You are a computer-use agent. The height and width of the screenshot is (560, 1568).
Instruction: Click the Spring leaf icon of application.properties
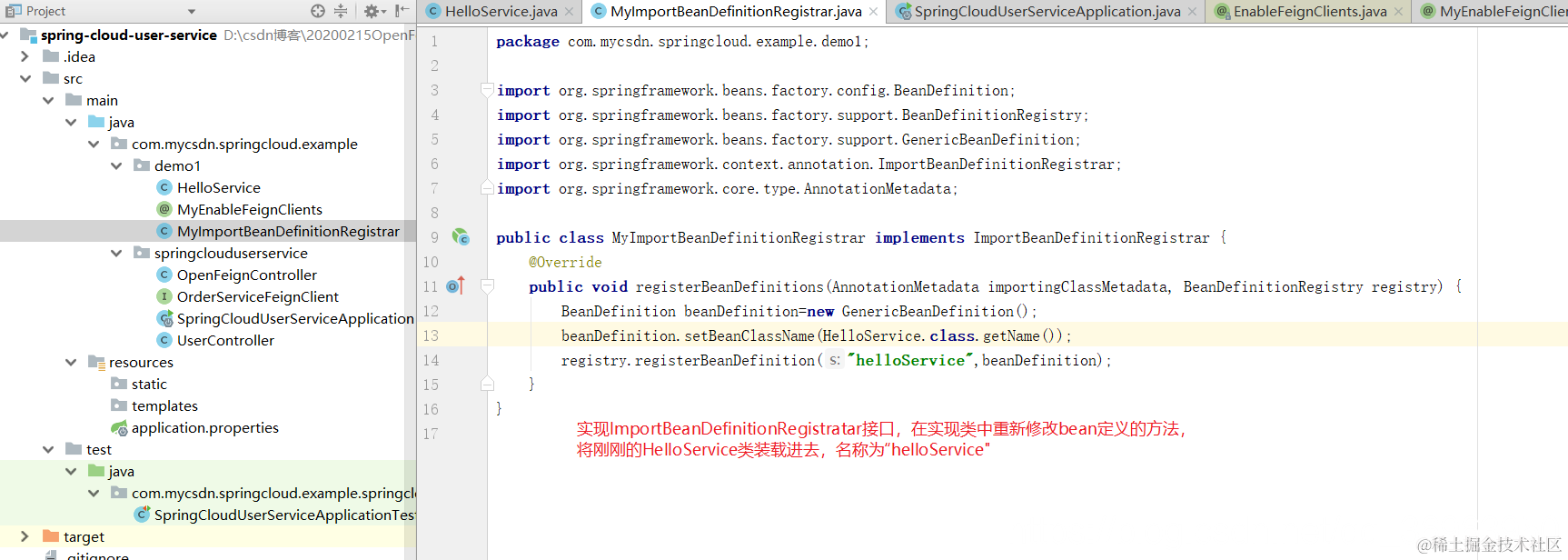click(119, 427)
